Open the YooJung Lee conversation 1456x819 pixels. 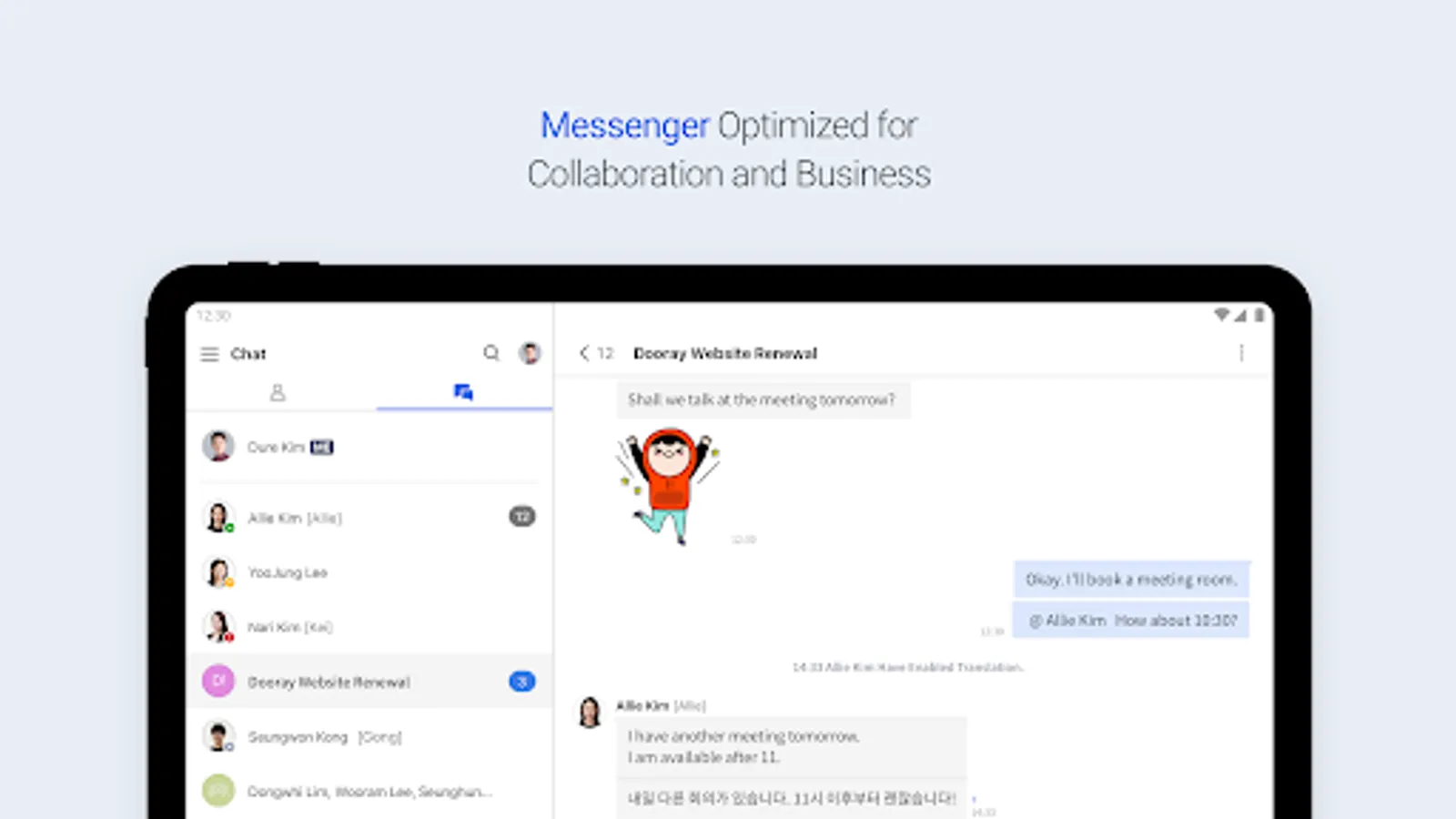point(370,572)
